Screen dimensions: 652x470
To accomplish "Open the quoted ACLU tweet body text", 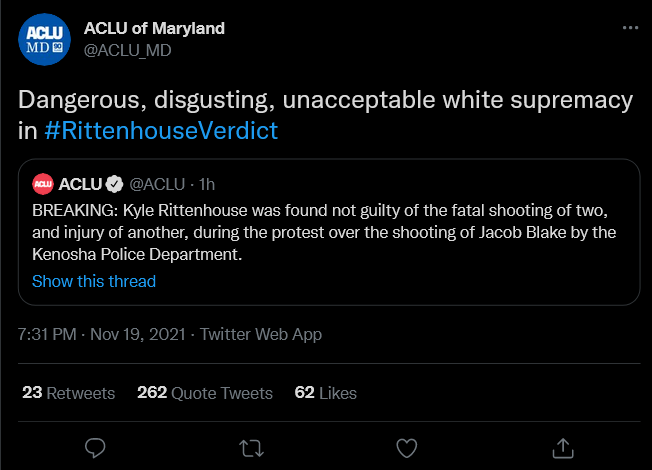I will pyautogui.click(x=322, y=233).
